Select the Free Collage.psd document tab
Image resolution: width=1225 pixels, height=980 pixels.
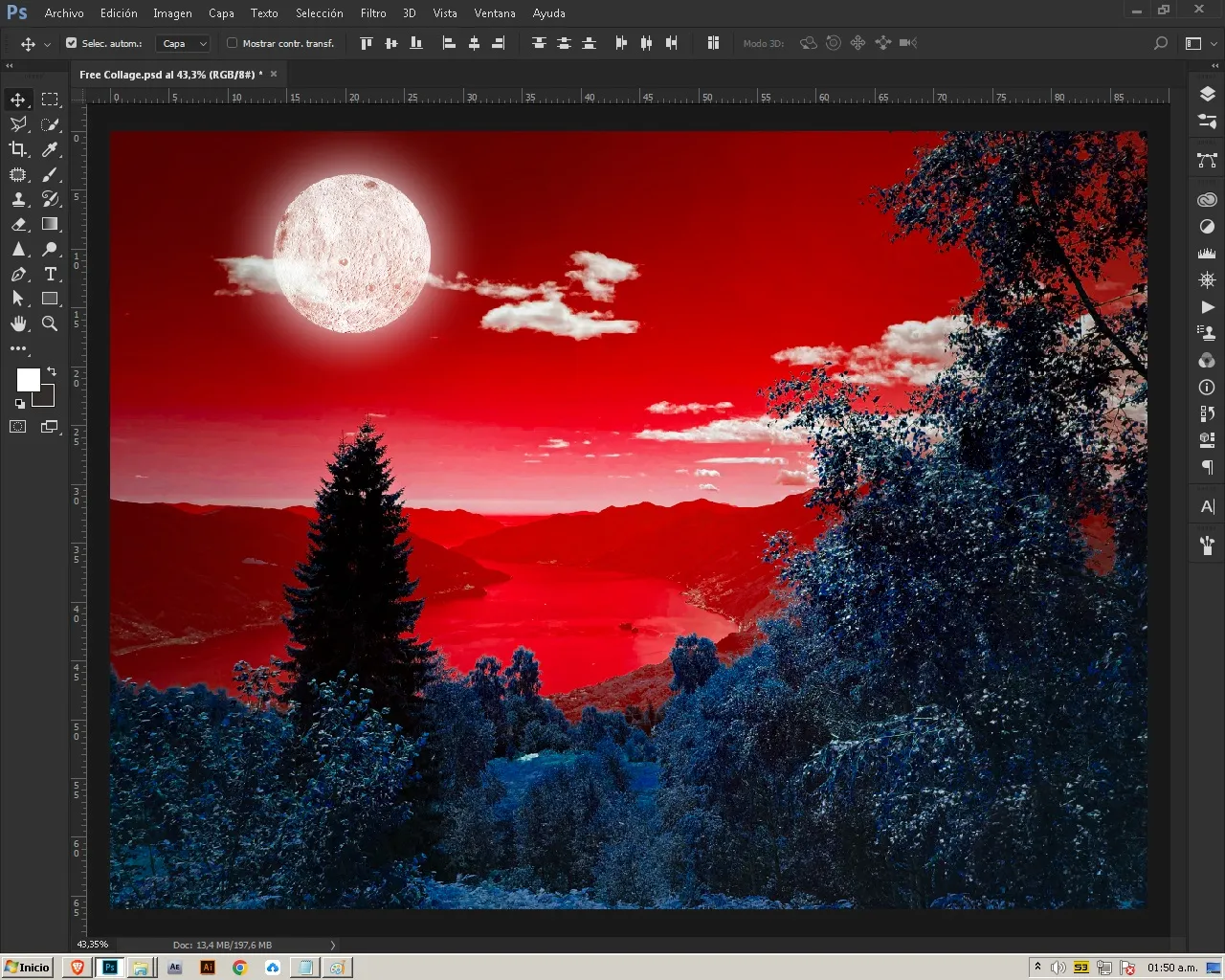(x=170, y=75)
